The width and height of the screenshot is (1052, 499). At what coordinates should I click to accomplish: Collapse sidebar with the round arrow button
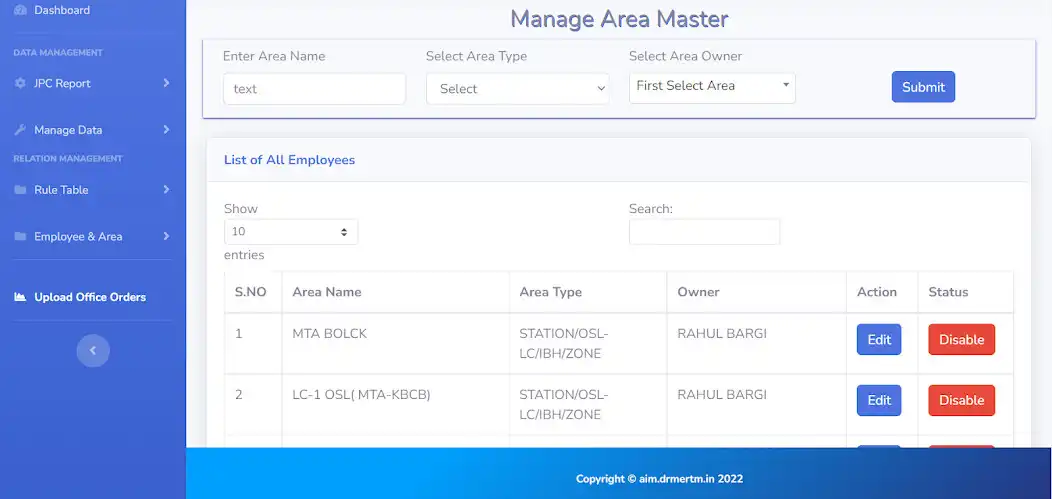(x=93, y=350)
